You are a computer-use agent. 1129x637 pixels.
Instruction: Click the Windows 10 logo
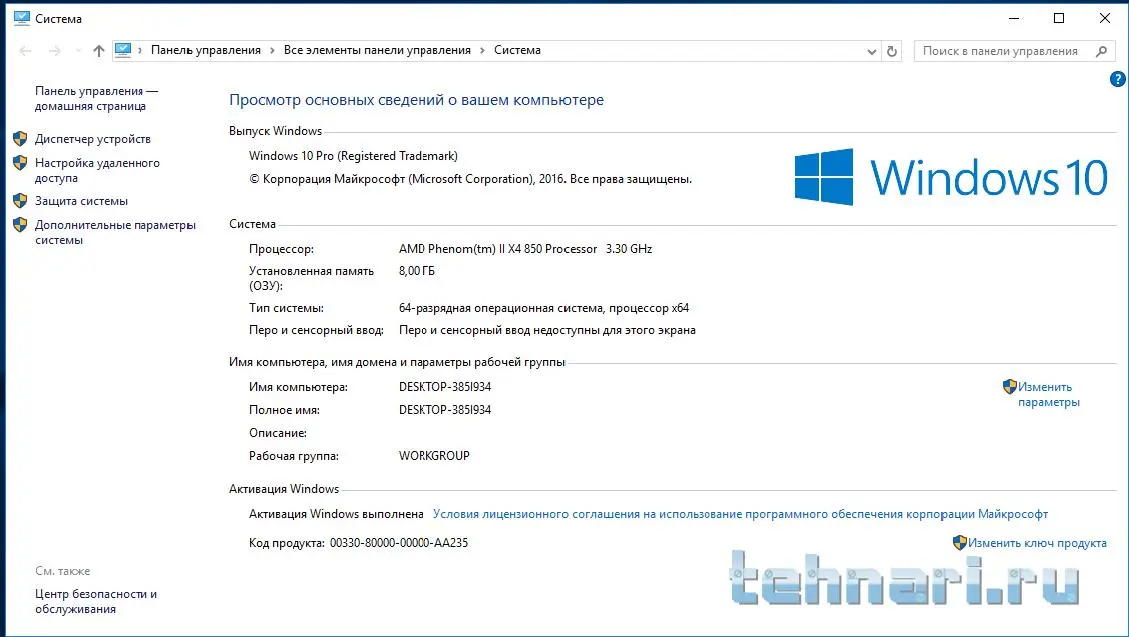(x=951, y=177)
